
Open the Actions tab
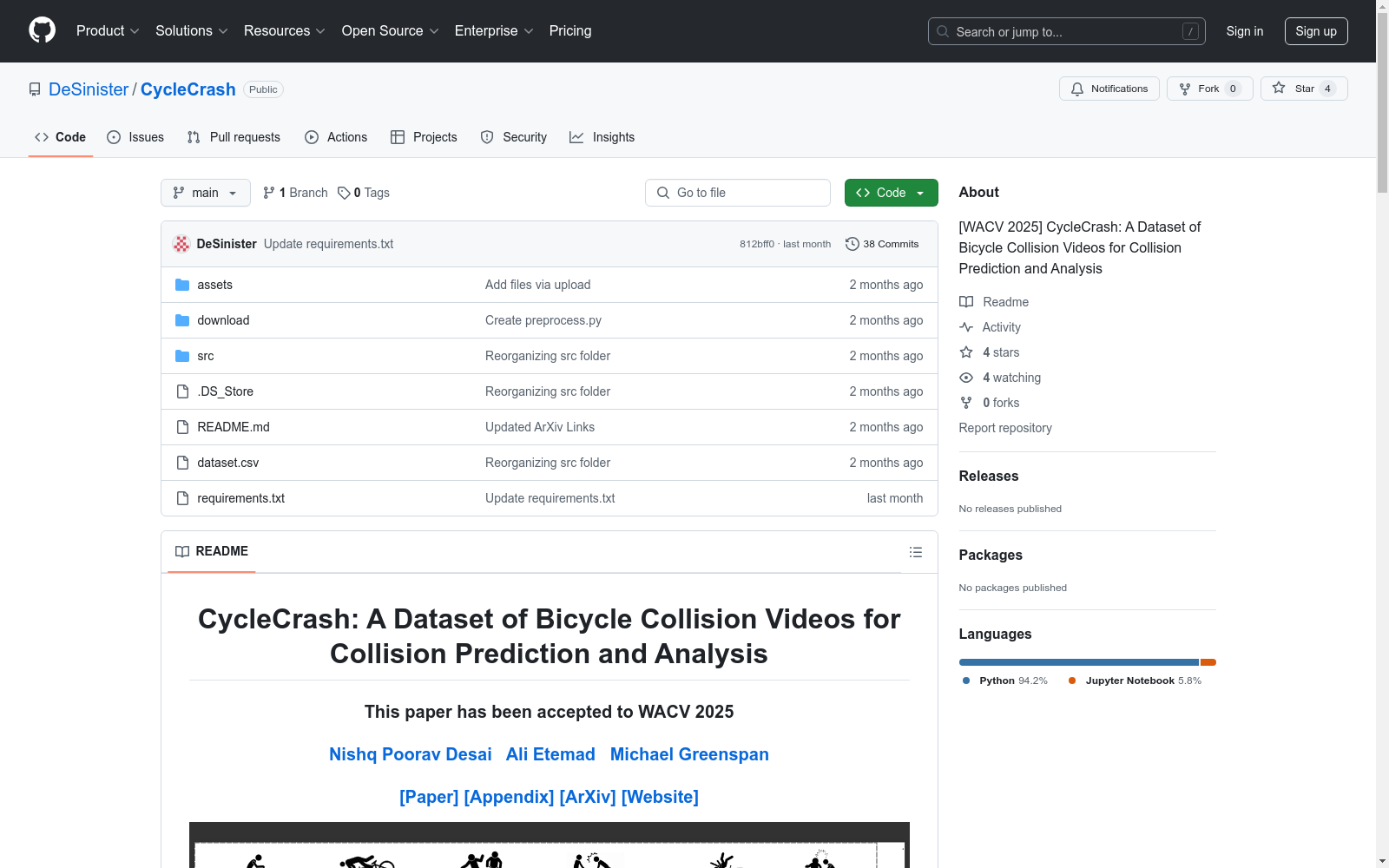click(x=336, y=137)
